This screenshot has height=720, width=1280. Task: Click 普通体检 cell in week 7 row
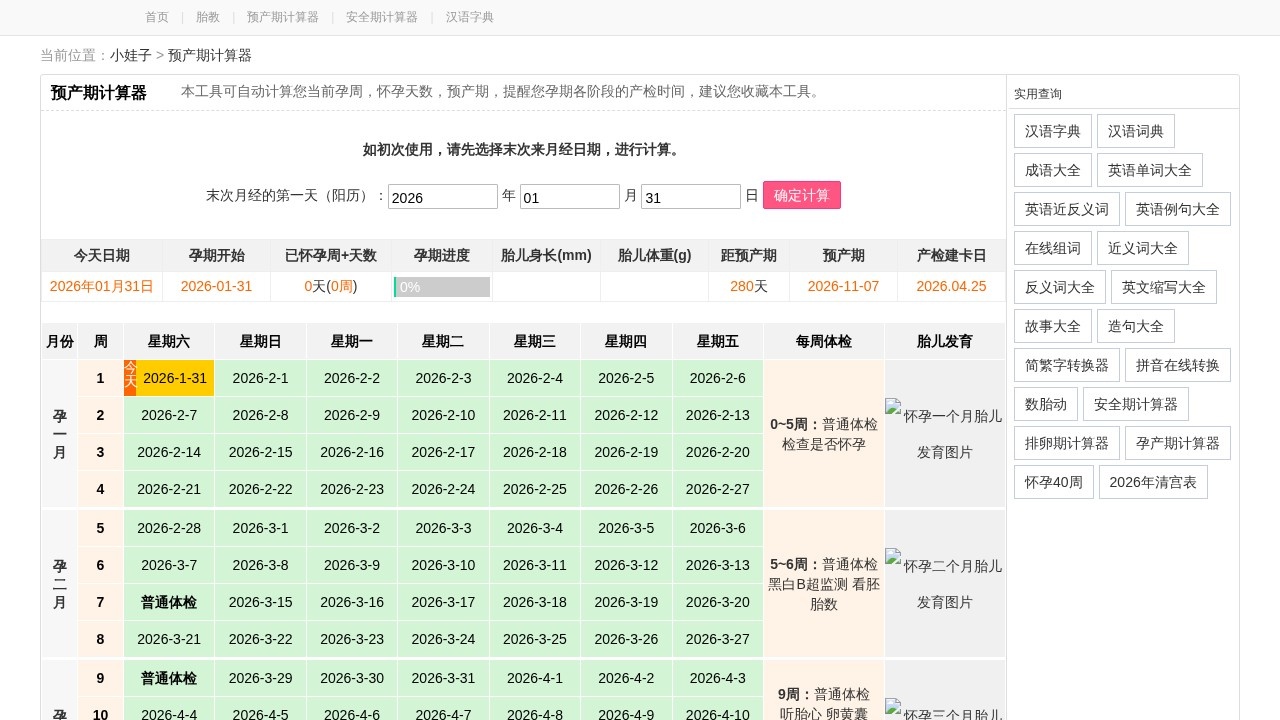click(168, 602)
